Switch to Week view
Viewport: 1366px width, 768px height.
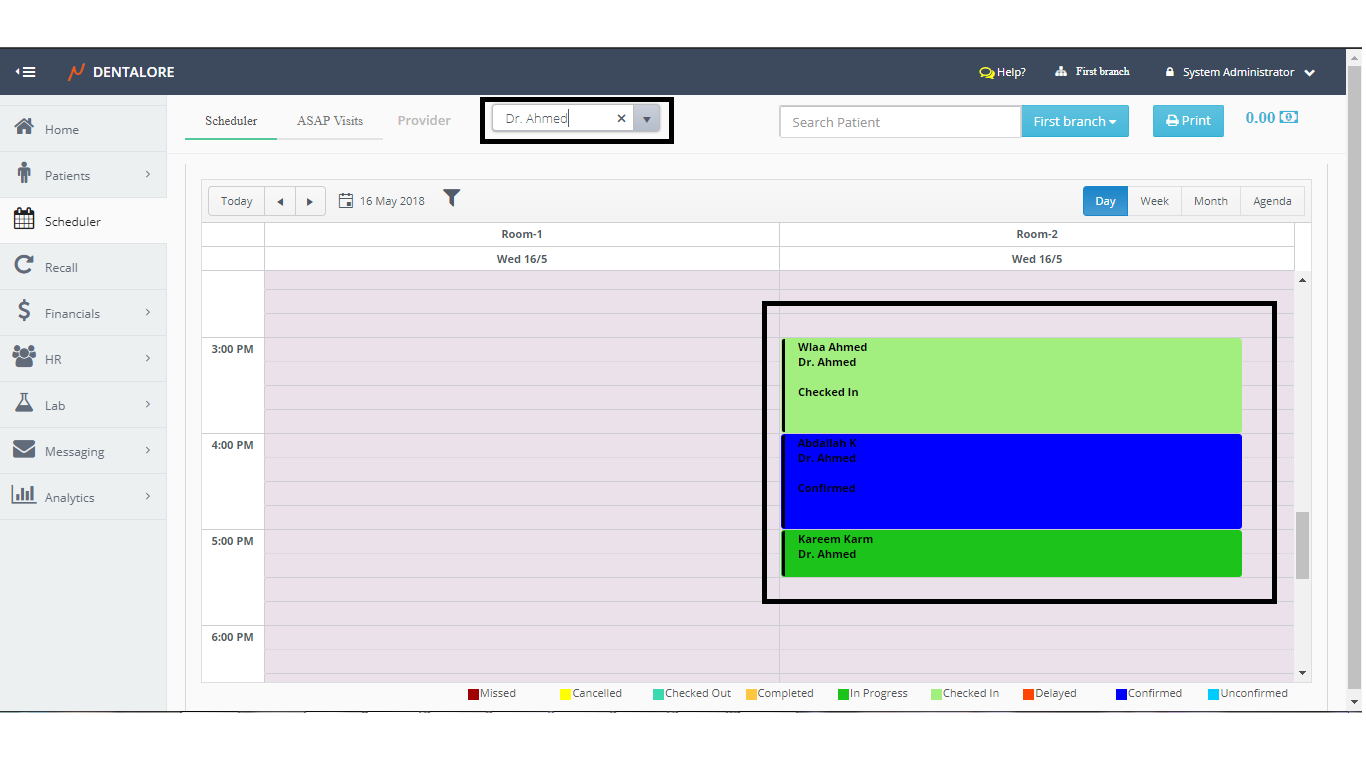1154,201
